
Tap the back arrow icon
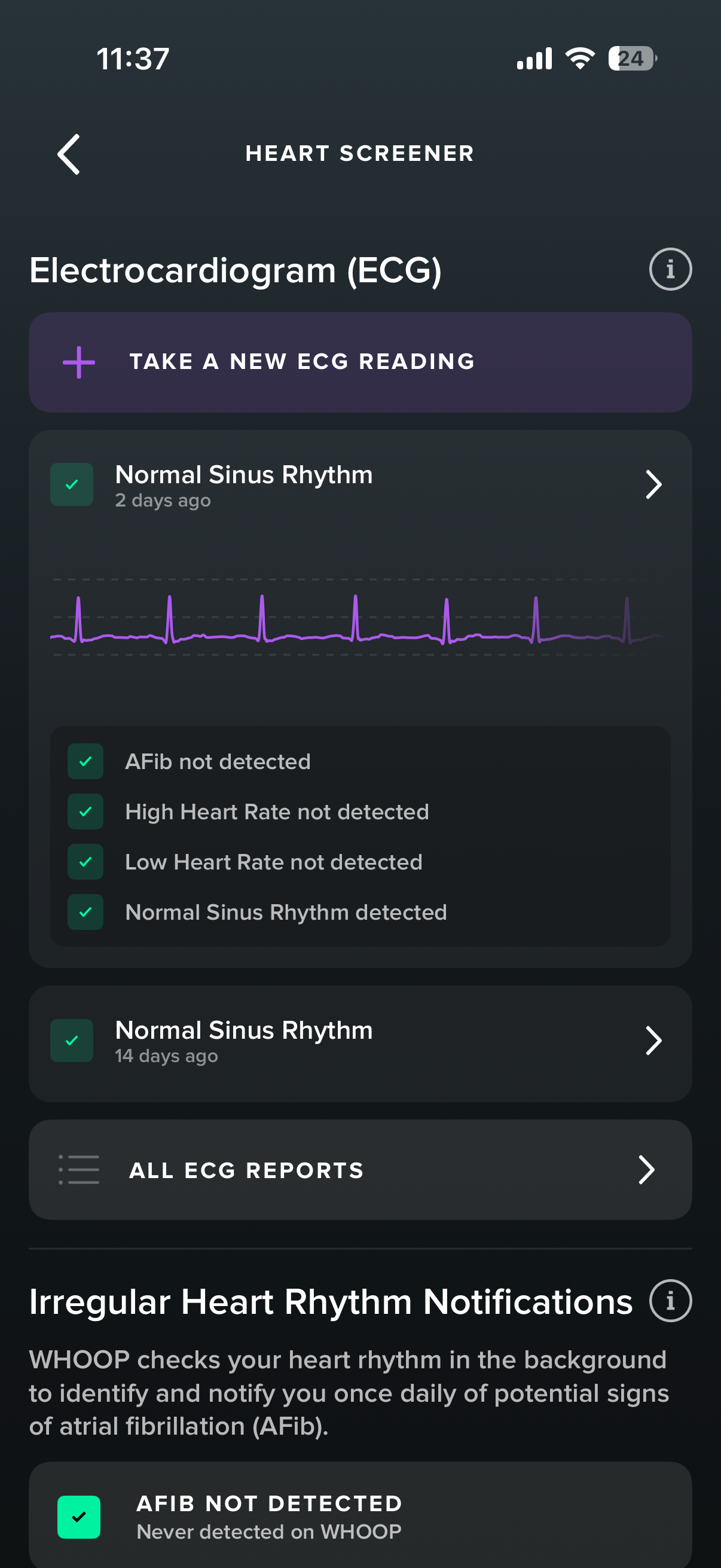pyautogui.click(x=69, y=154)
